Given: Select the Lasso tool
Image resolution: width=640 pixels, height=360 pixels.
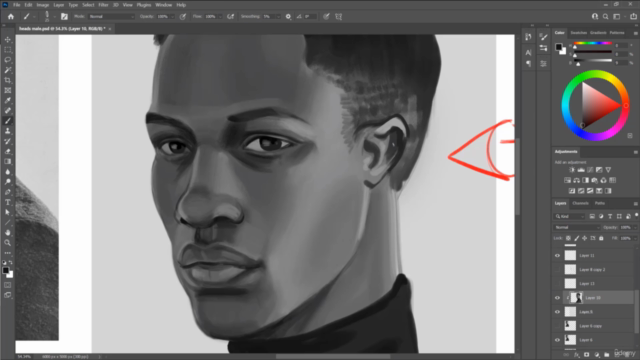Looking at the screenshot, I should 8,60.
